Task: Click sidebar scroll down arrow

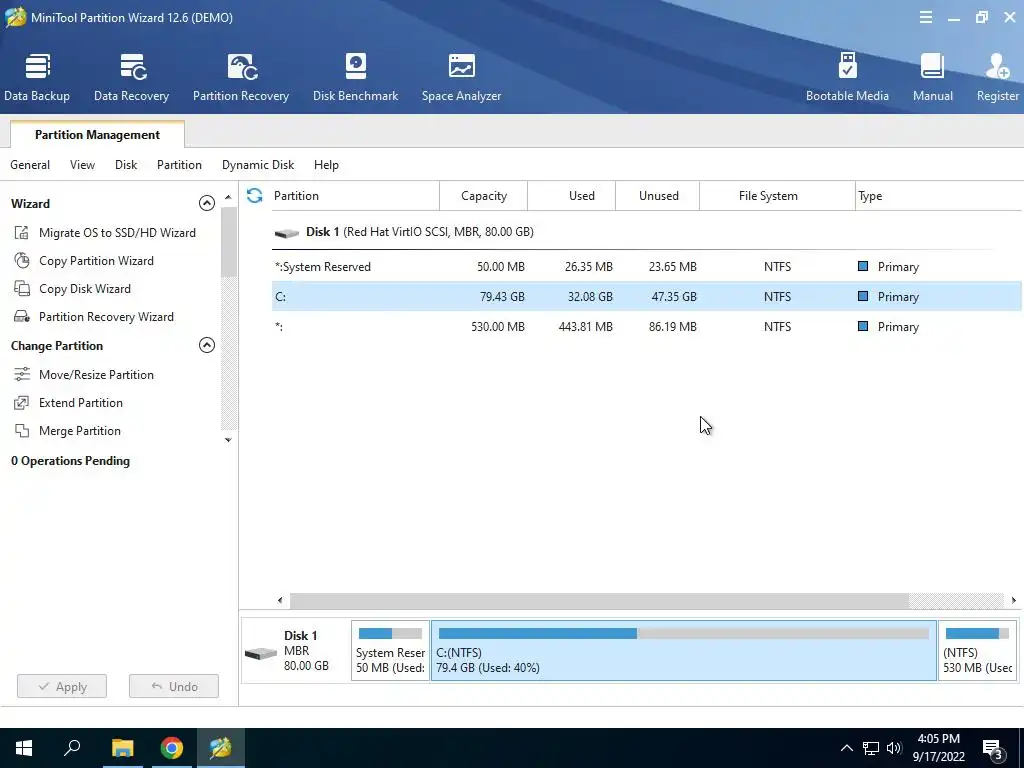Action: tap(228, 440)
